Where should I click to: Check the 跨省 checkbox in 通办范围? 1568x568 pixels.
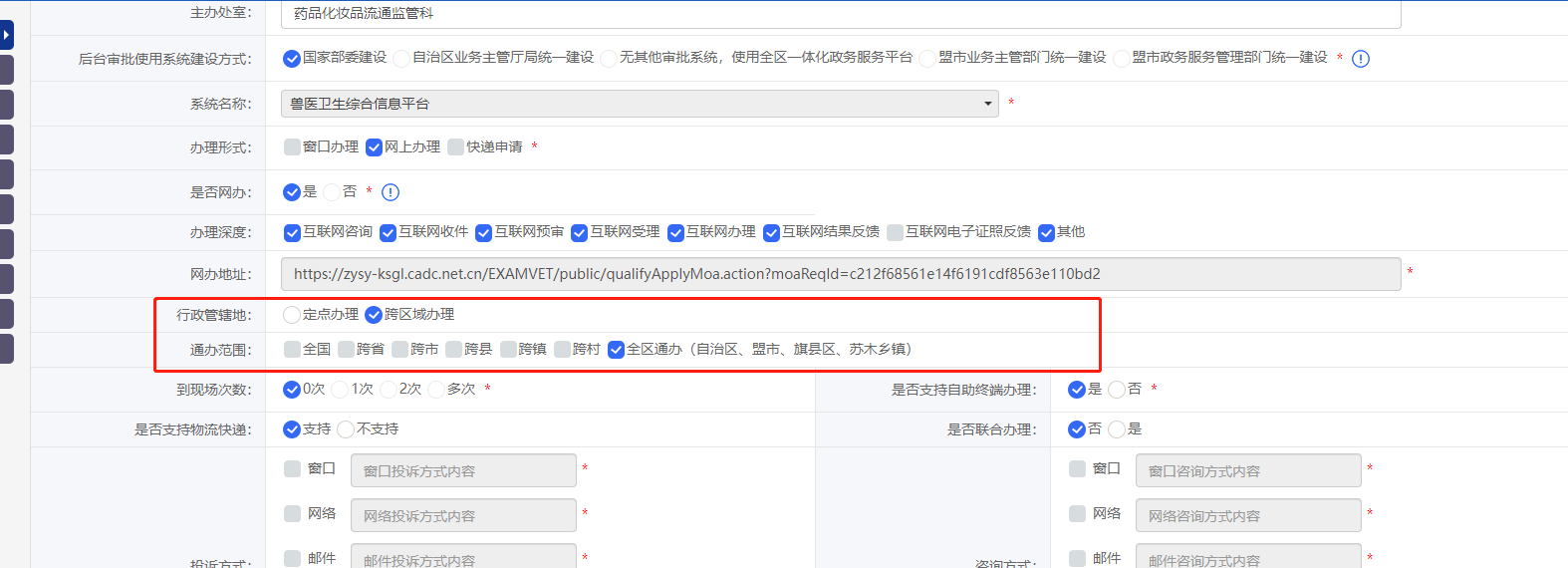(x=346, y=349)
